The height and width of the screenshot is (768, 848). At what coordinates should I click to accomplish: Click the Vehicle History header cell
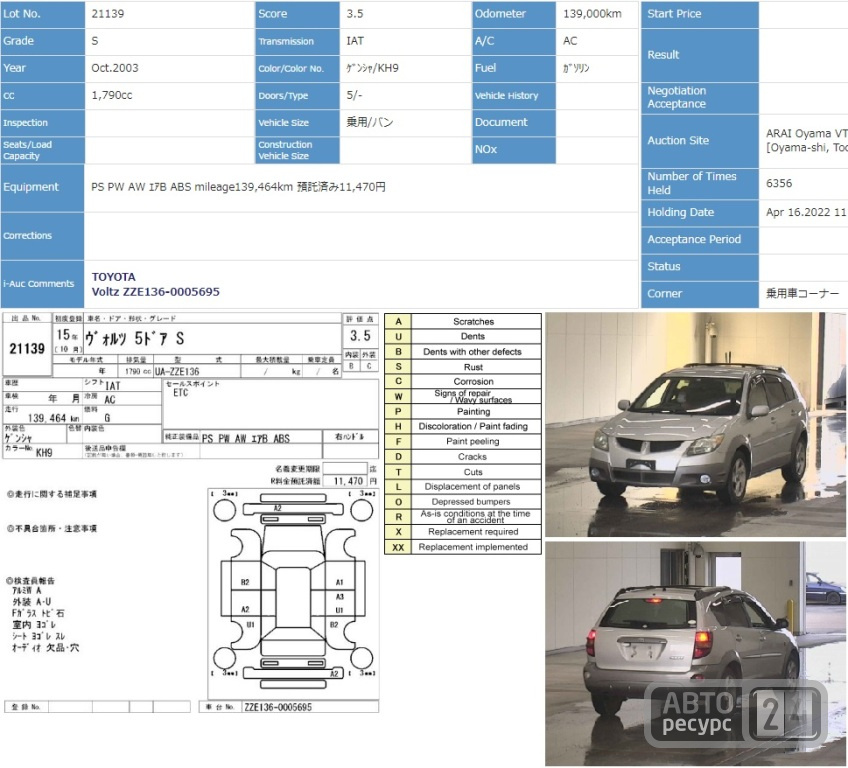514,96
